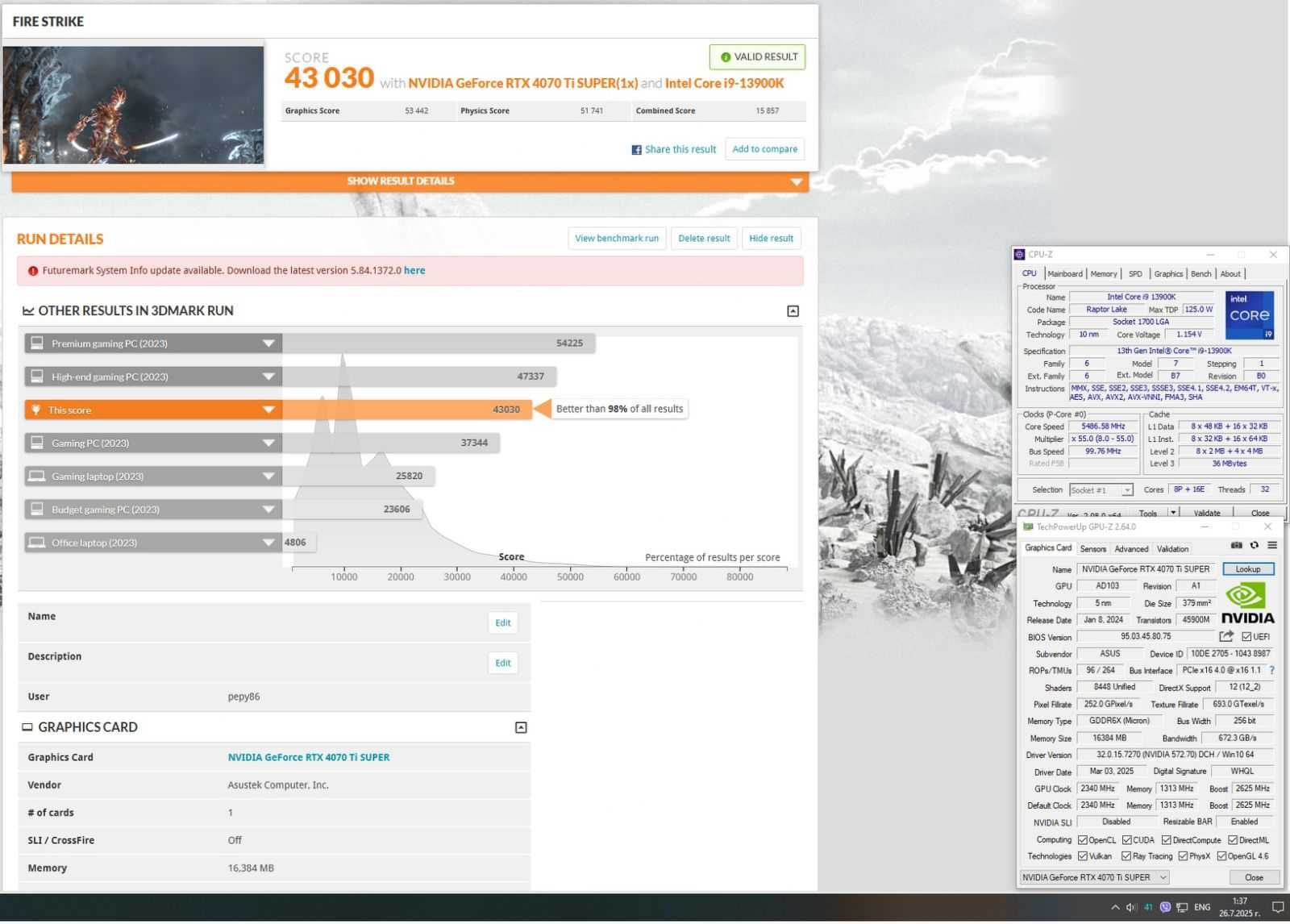Image resolution: width=1290 pixels, height=924 pixels.
Task: Expand the High-end gaming PC (2023) dropdown arrow
Action: click(x=268, y=377)
